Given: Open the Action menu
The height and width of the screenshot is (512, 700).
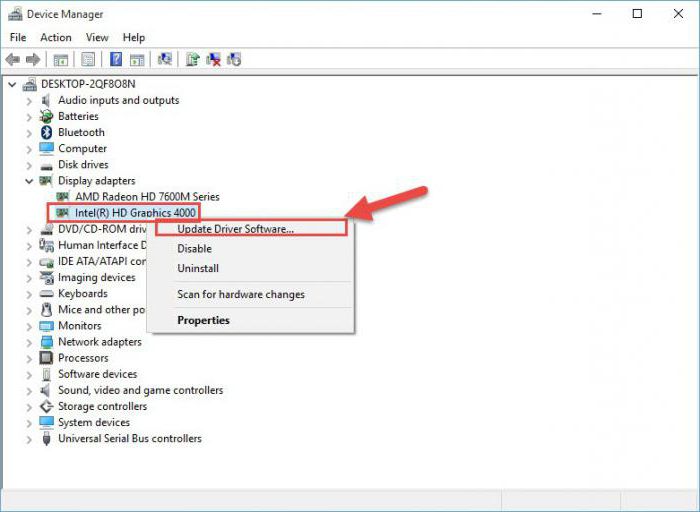Looking at the screenshot, I should (56, 37).
